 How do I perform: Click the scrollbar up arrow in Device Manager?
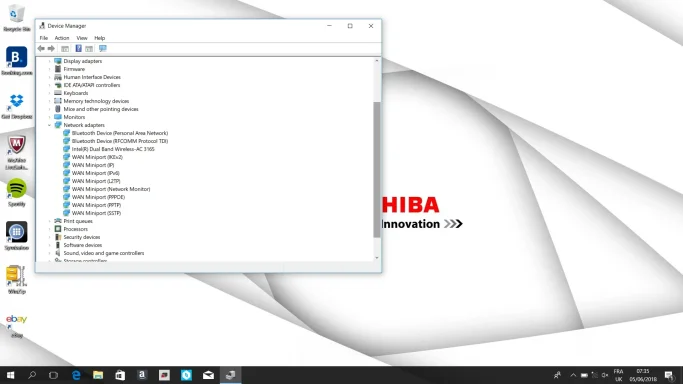(x=377, y=61)
